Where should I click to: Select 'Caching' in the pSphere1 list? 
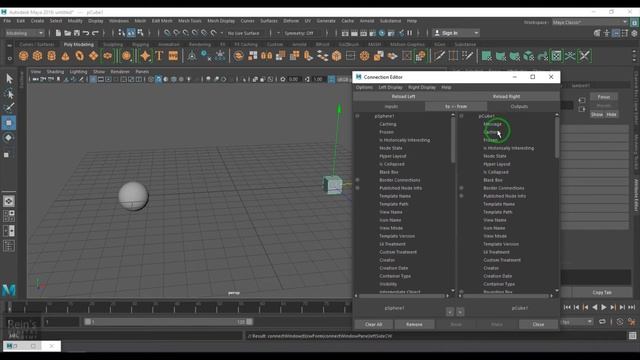[388, 124]
